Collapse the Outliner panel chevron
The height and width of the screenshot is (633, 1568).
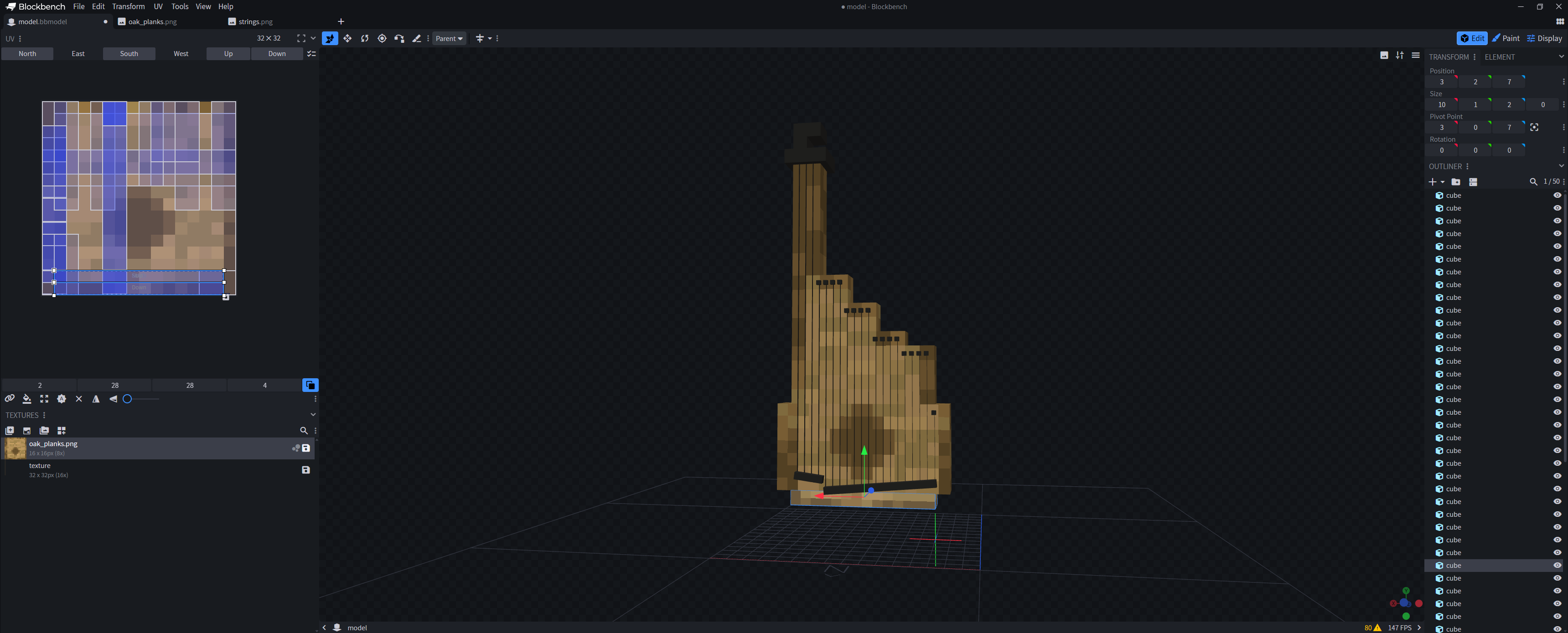click(x=1561, y=166)
